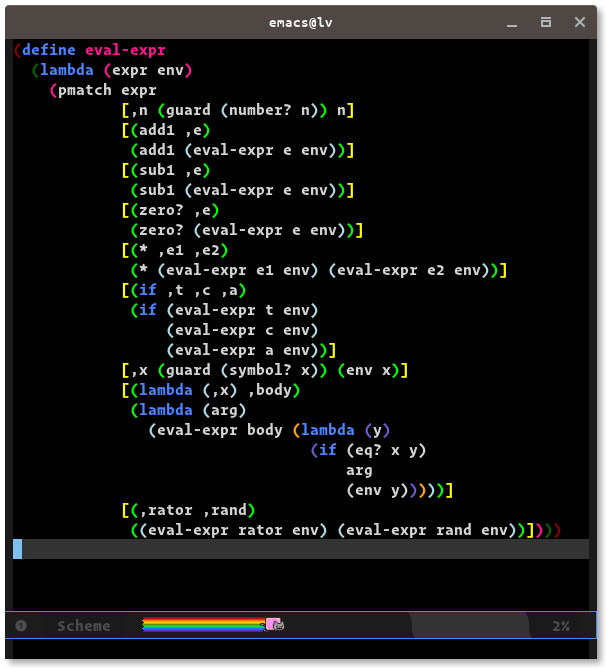This screenshot has width=606, height=668.
Task: Click ',e2' in the multiplication pattern
Action: [207, 250]
